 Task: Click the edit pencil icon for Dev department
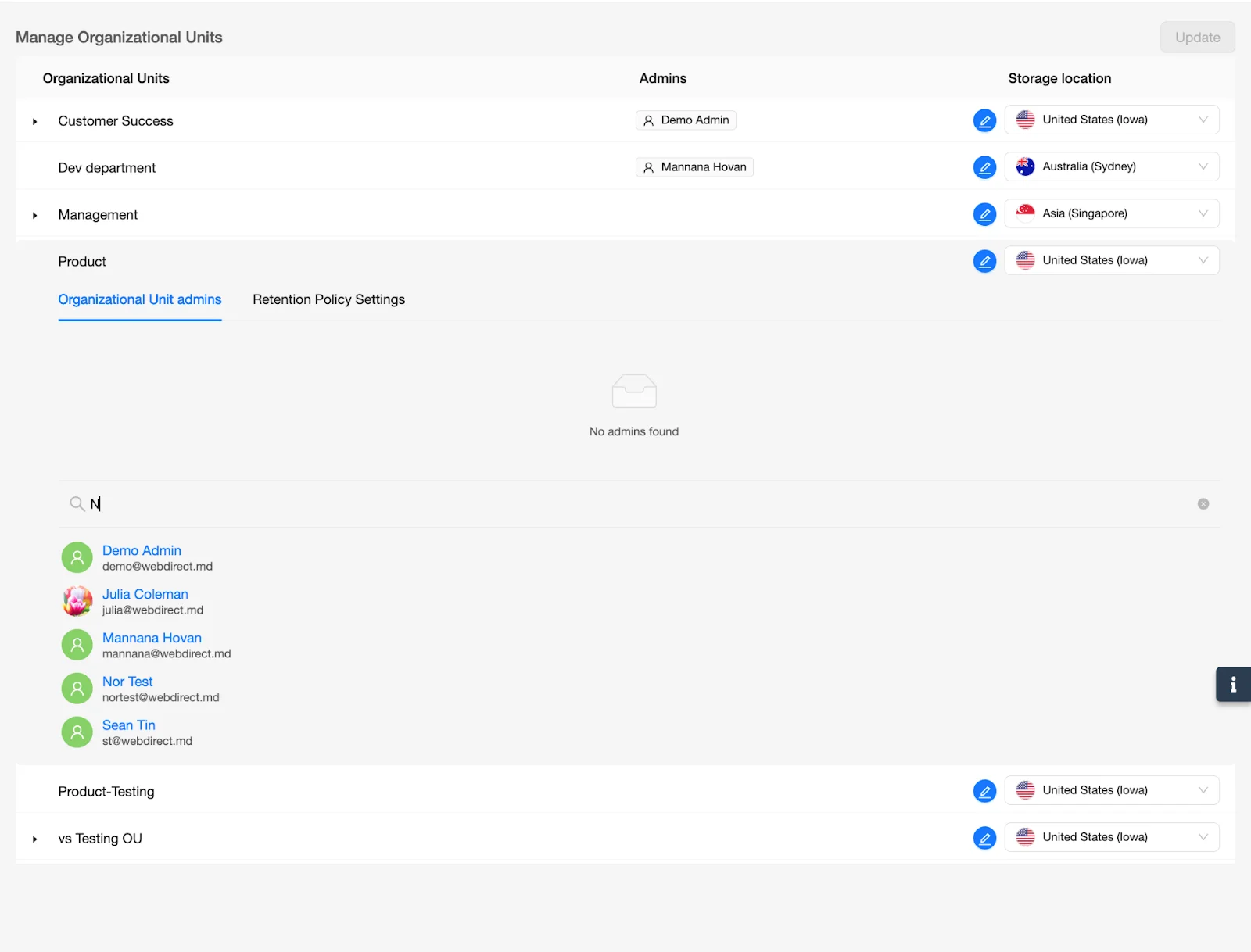coord(984,167)
